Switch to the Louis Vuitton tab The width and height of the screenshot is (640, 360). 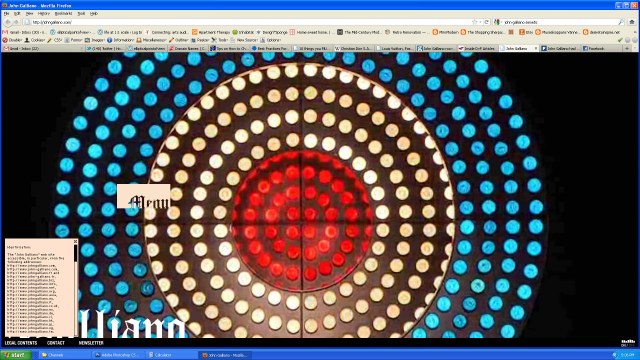pos(394,48)
